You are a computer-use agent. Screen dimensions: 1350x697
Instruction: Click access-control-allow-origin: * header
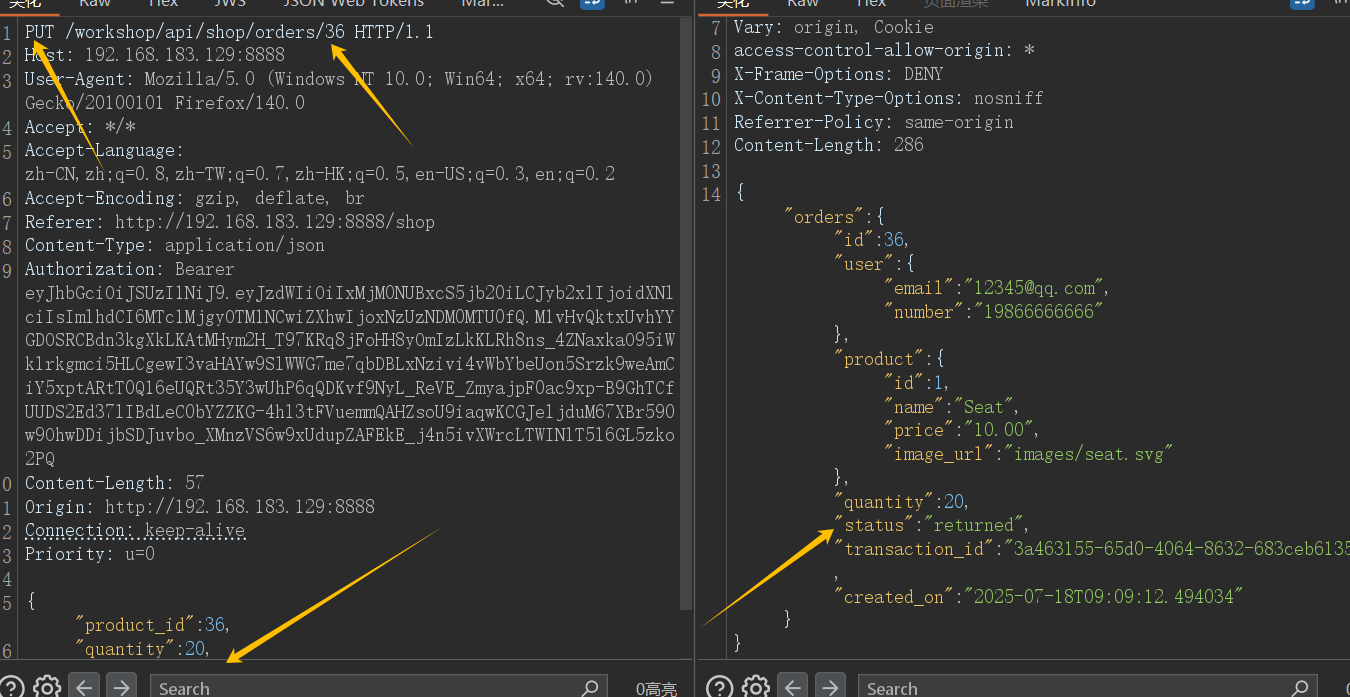coord(884,50)
